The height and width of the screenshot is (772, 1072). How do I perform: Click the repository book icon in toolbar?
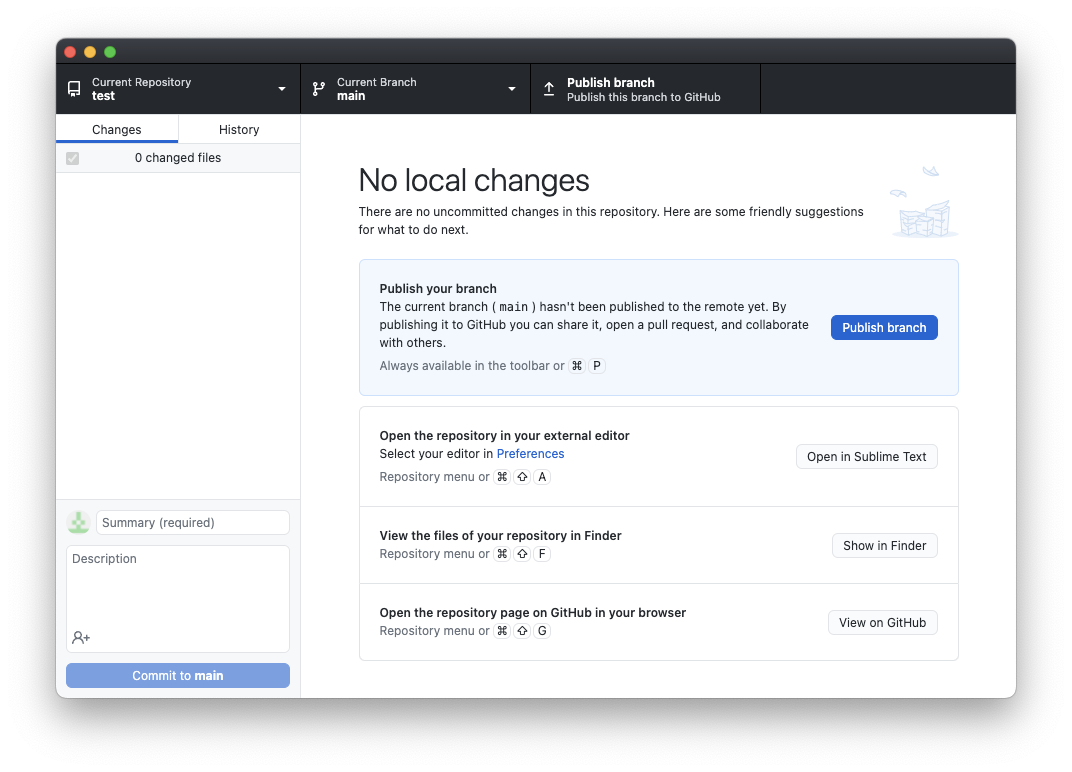pos(73,88)
